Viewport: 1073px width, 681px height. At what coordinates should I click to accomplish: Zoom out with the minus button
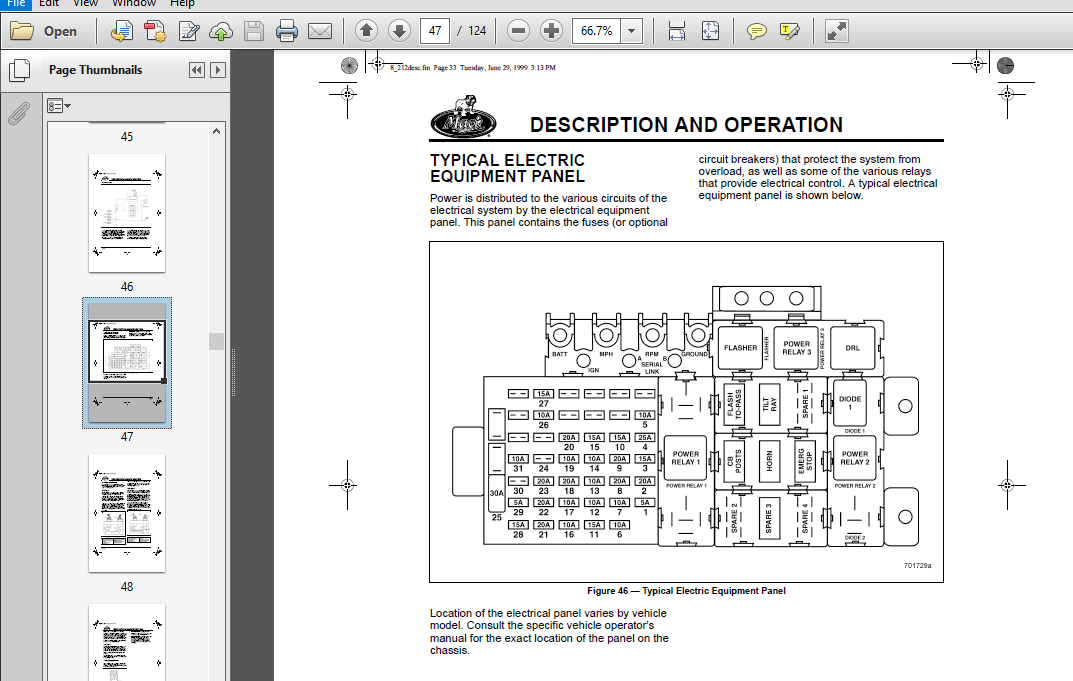pyautogui.click(x=519, y=31)
